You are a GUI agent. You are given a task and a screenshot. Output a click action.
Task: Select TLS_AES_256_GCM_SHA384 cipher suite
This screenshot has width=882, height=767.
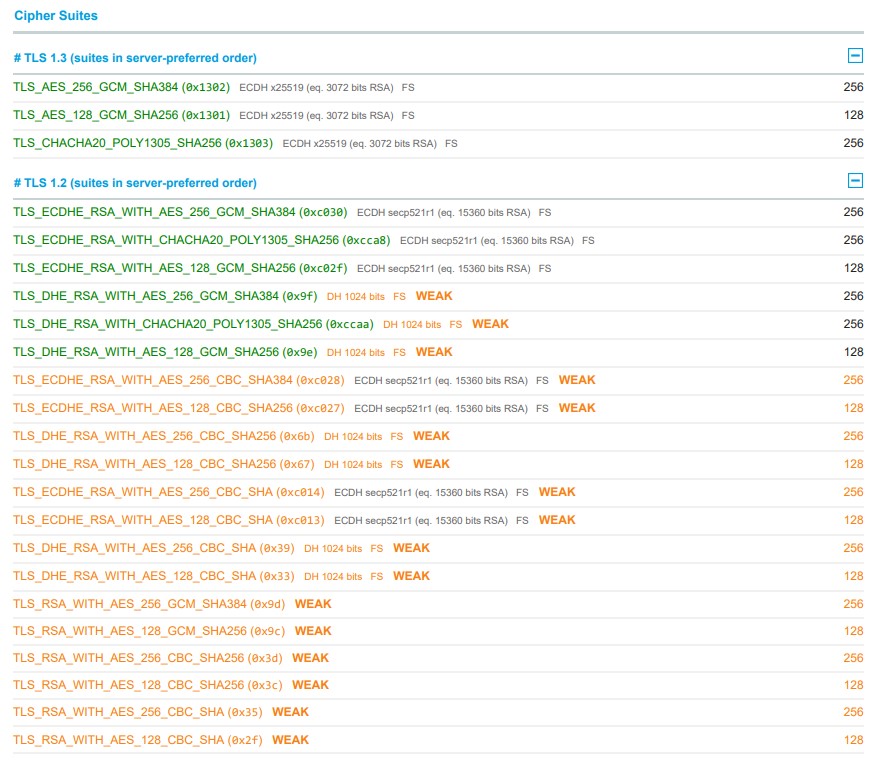point(117,87)
